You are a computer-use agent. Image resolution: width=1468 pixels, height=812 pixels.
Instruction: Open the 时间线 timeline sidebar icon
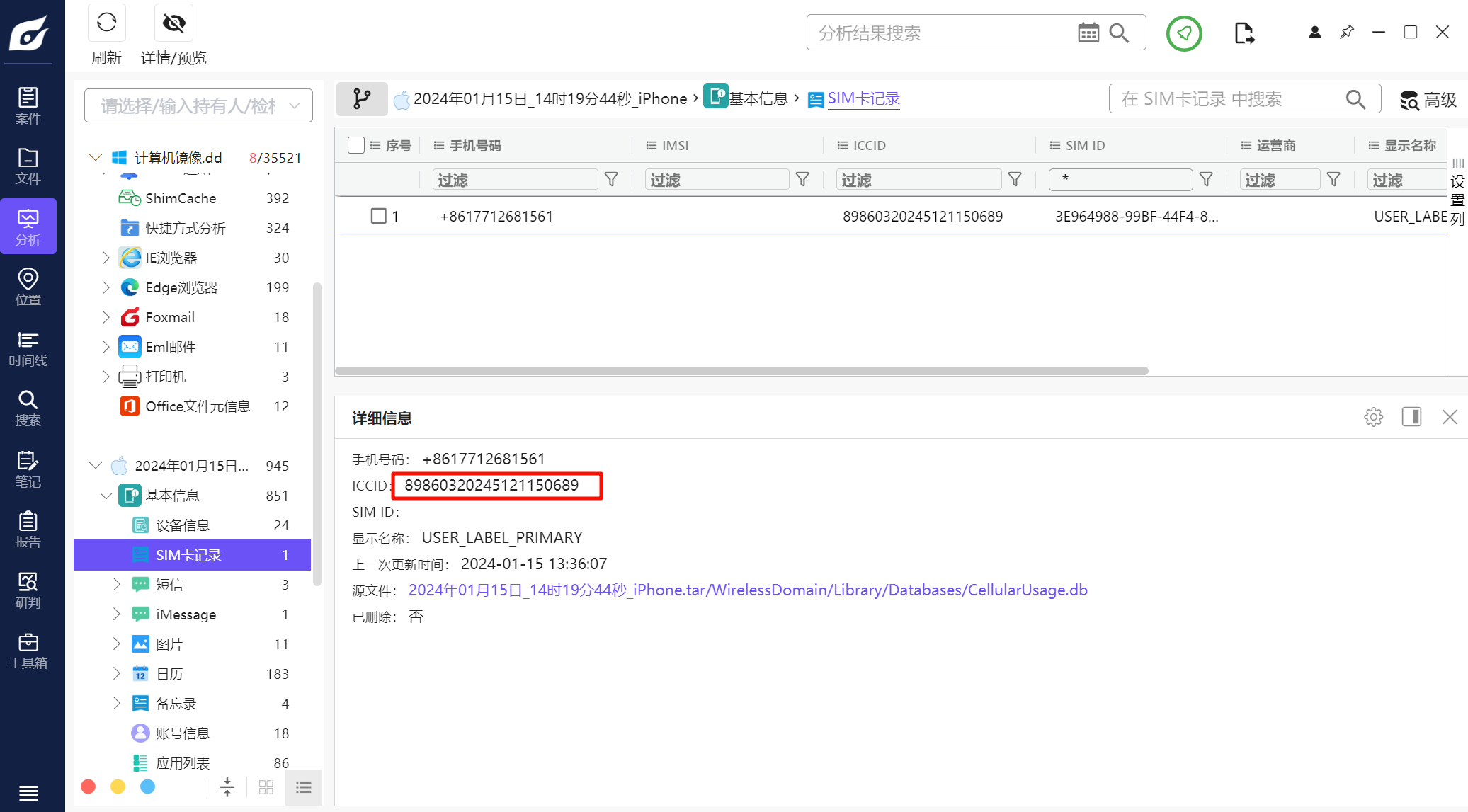click(x=28, y=348)
